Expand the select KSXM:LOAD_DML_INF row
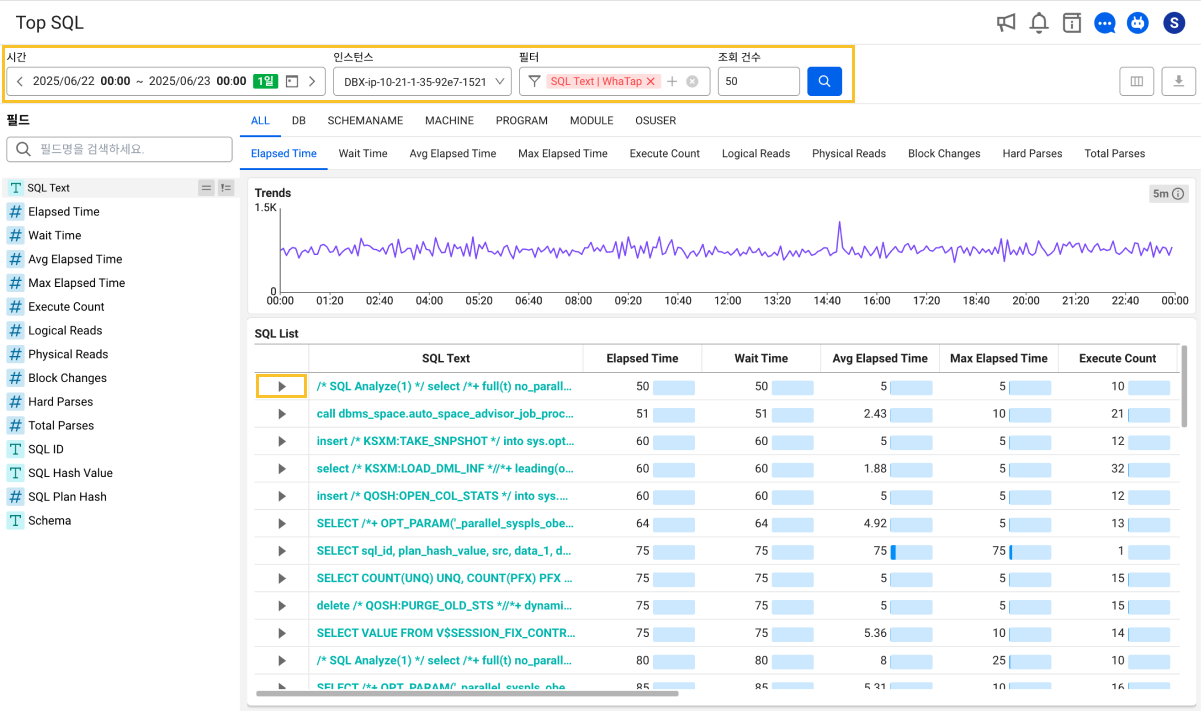This screenshot has width=1201, height=711. coord(282,468)
